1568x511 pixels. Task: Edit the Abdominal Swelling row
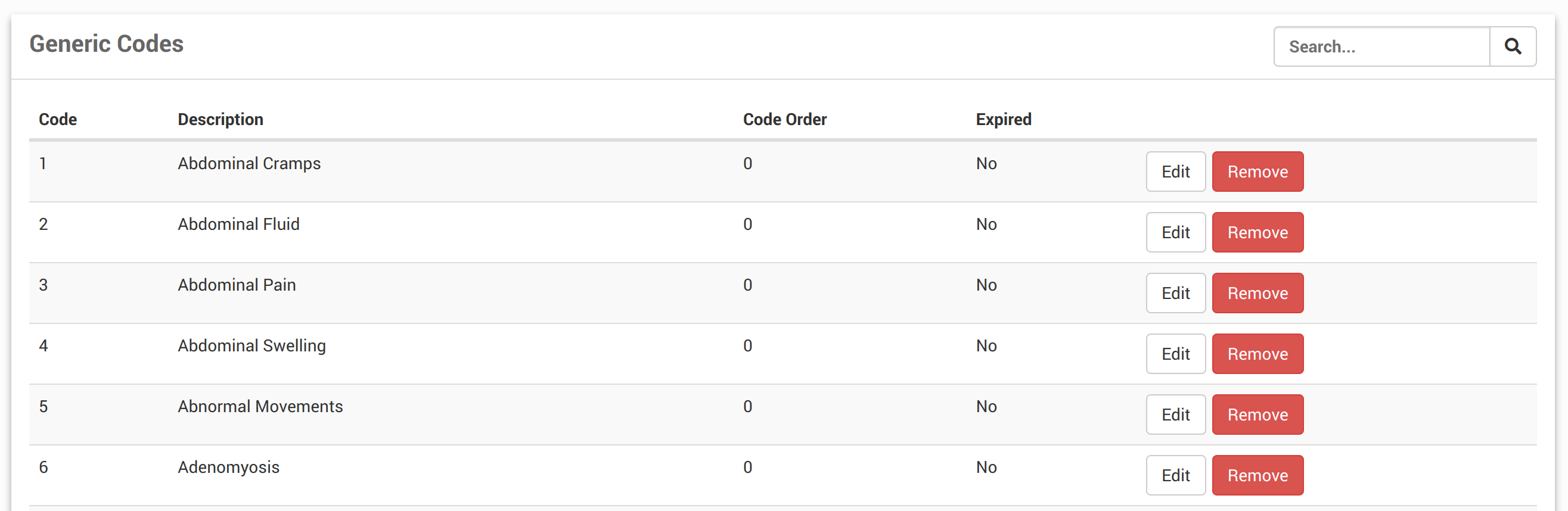tap(1175, 354)
